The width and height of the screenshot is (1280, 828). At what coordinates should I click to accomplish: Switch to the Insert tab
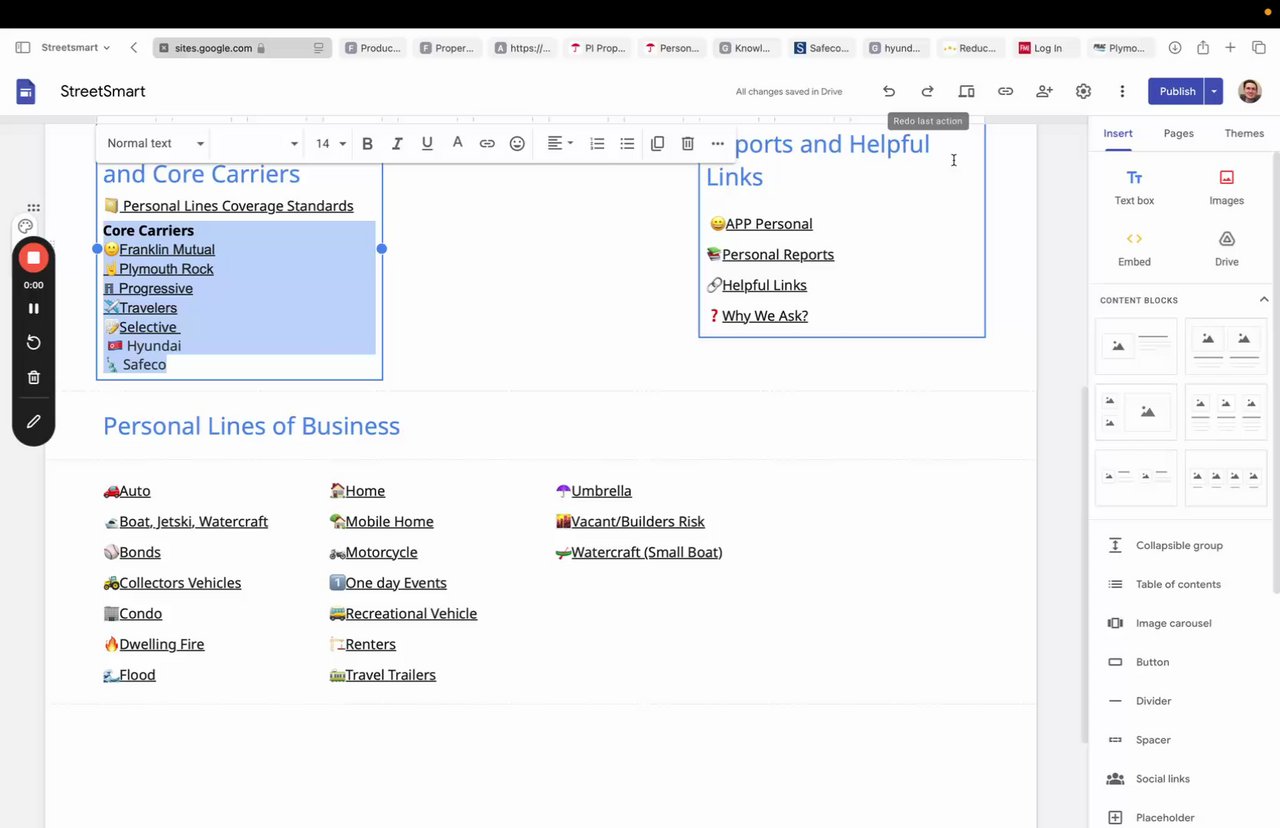tap(1118, 133)
